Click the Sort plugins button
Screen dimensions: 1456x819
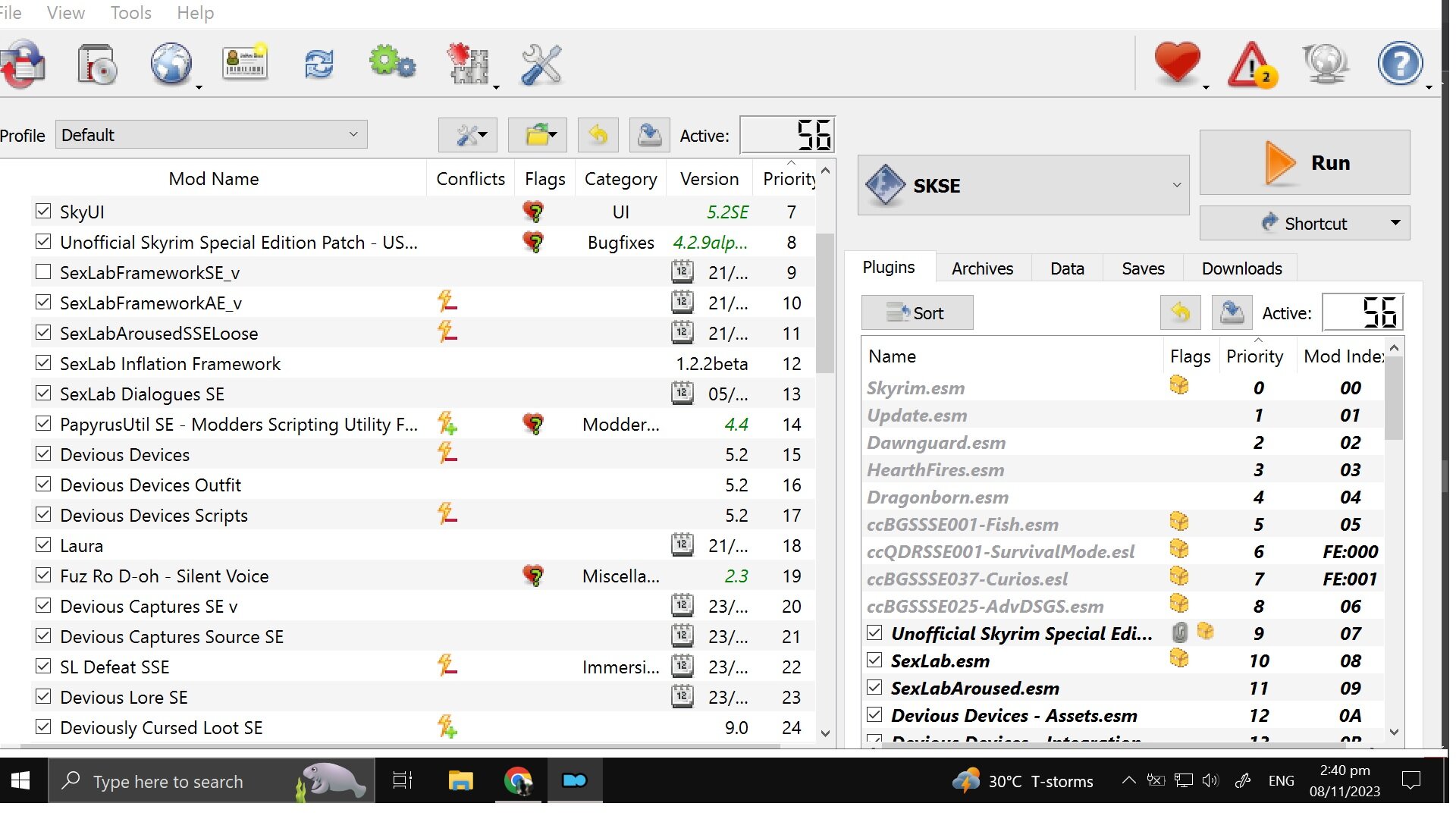(x=917, y=312)
